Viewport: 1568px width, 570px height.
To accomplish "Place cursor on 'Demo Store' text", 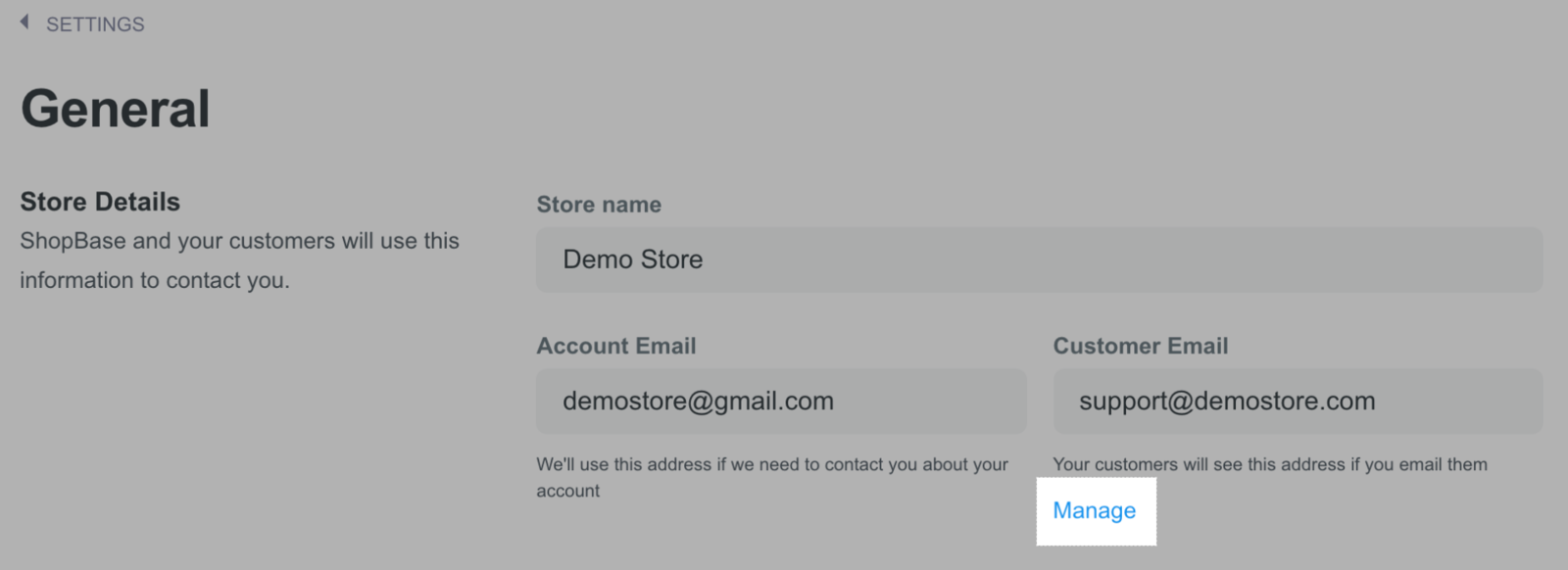I will [633, 260].
